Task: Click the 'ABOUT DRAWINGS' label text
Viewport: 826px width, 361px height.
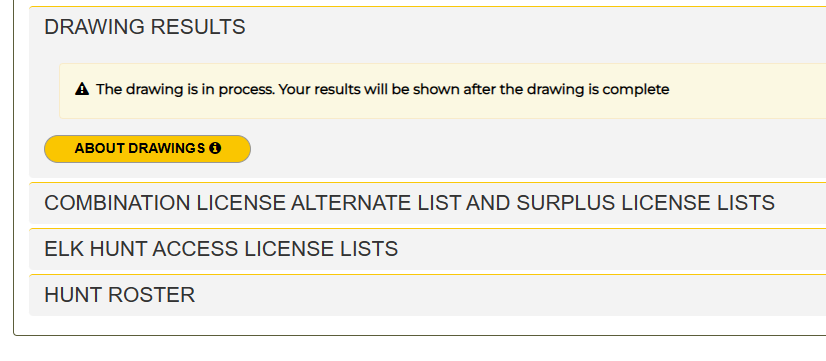Action: click(140, 149)
